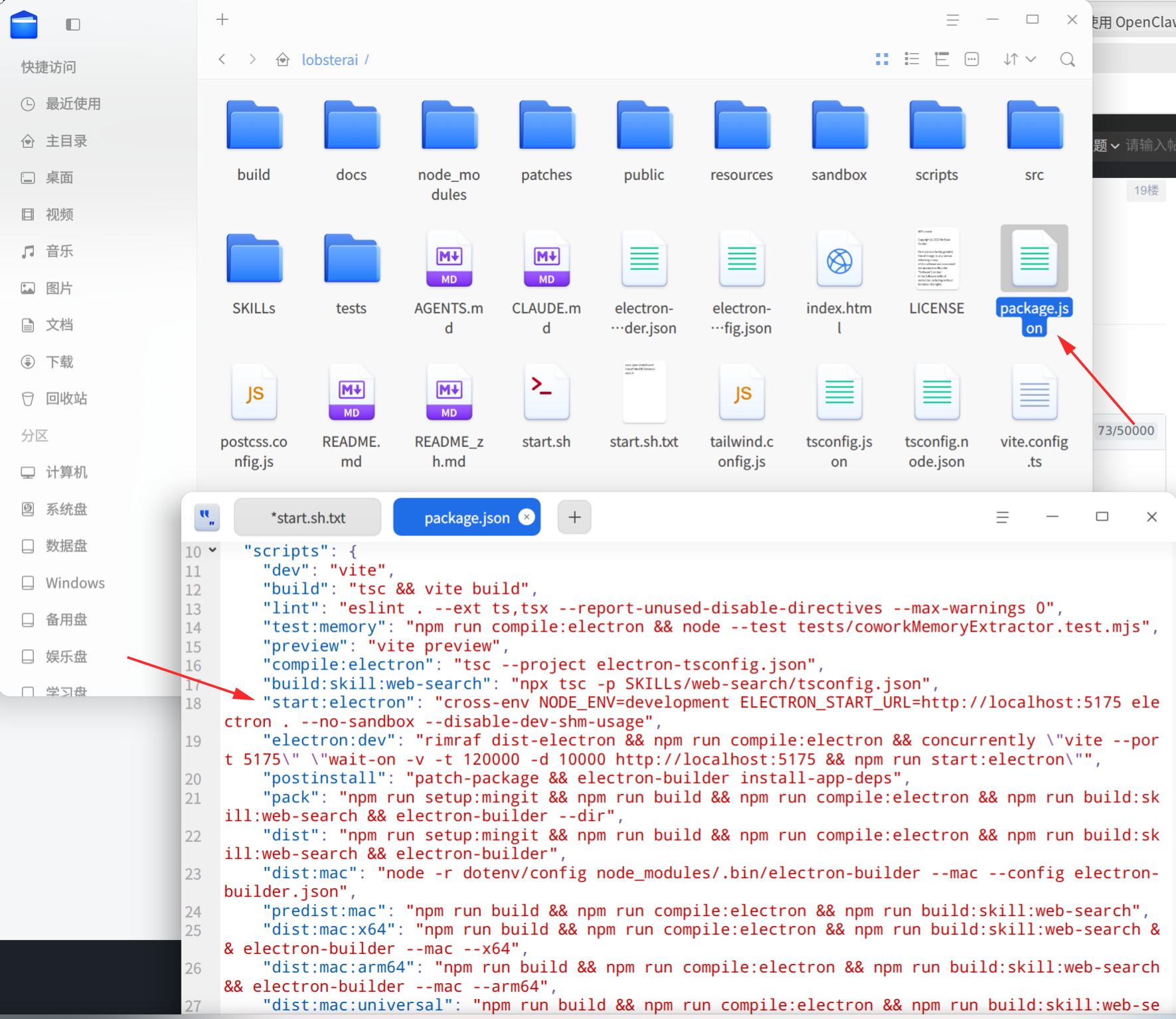The image size is (1176, 1019).
Task: Select the electron-builder.json file icon
Action: [644, 258]
